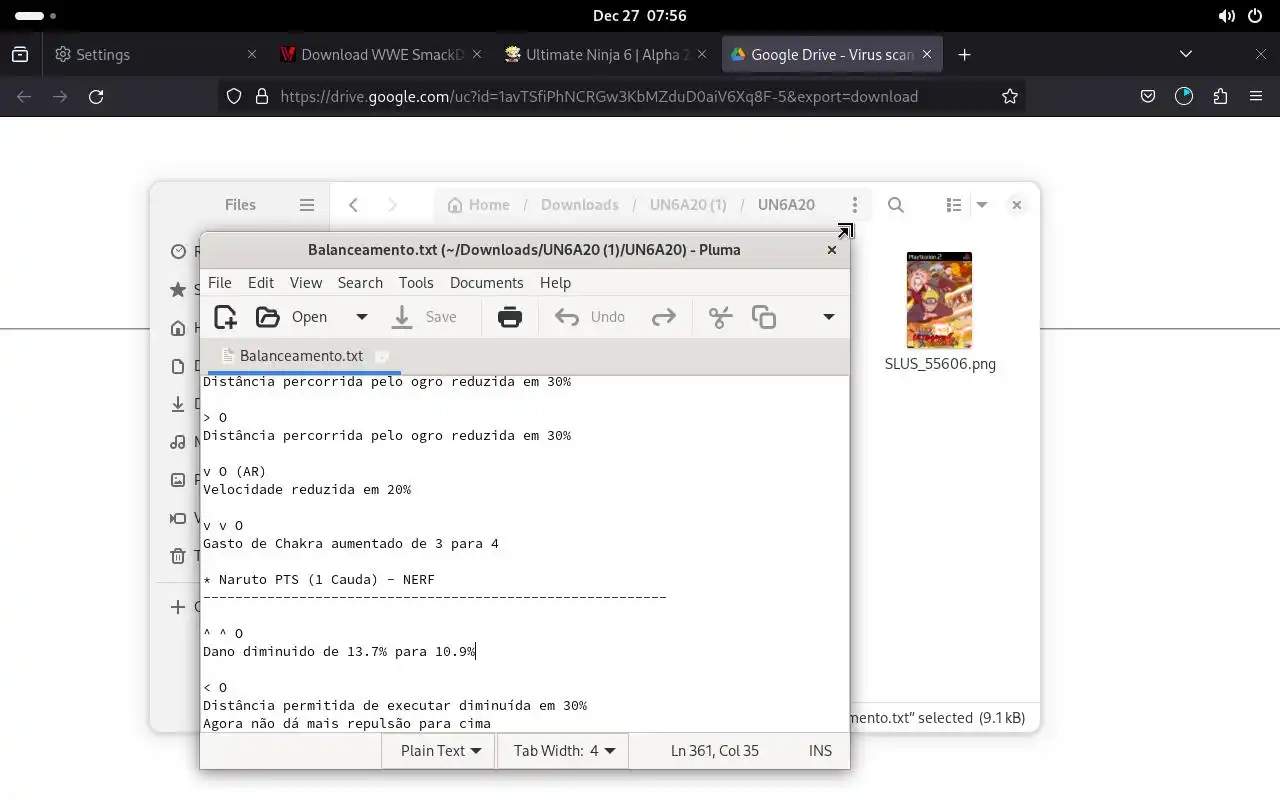Reload the current browser page
This screenshot has width=1280, height=800.
coord(96,97)
